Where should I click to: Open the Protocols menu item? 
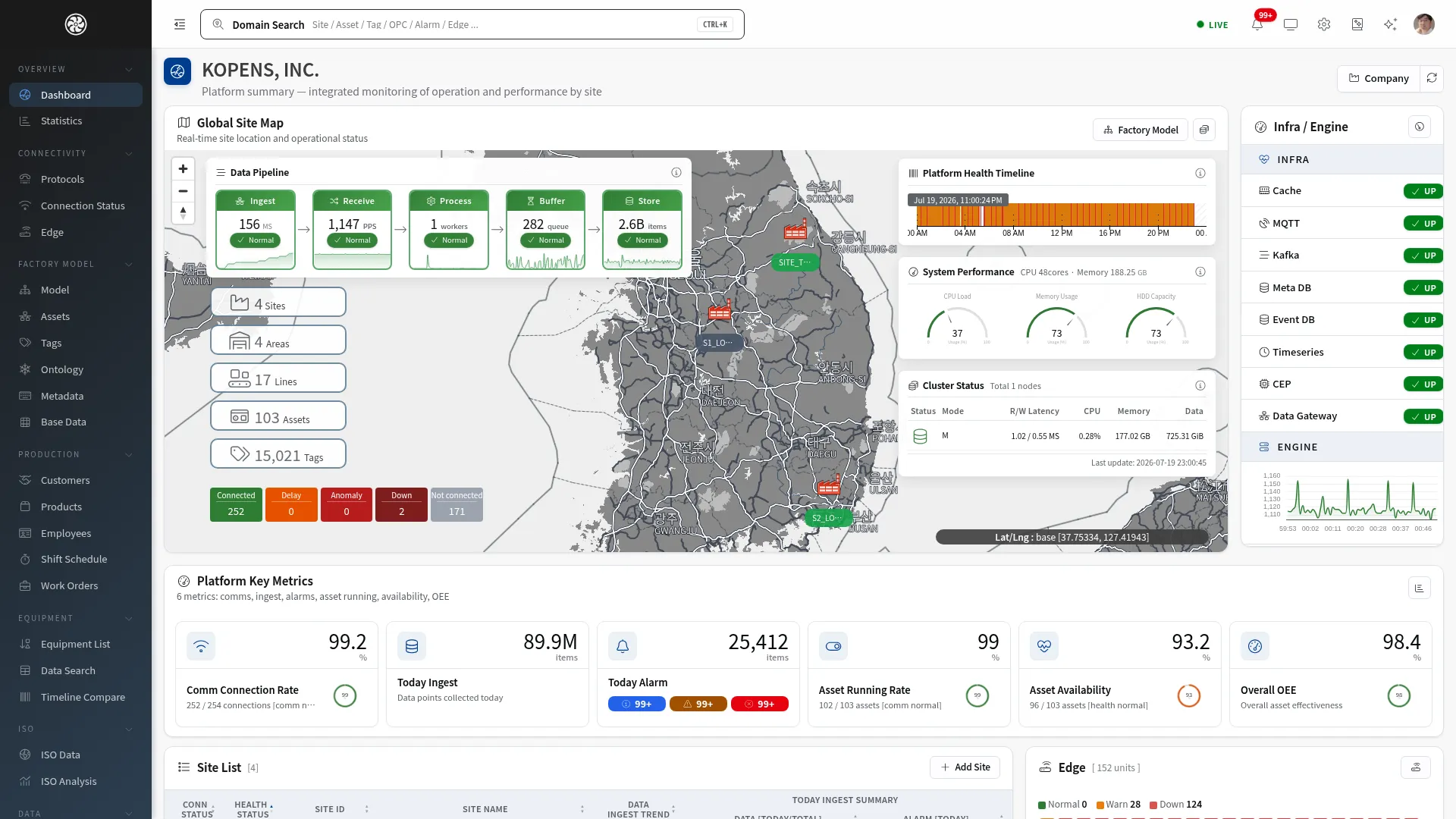[76, 179]
